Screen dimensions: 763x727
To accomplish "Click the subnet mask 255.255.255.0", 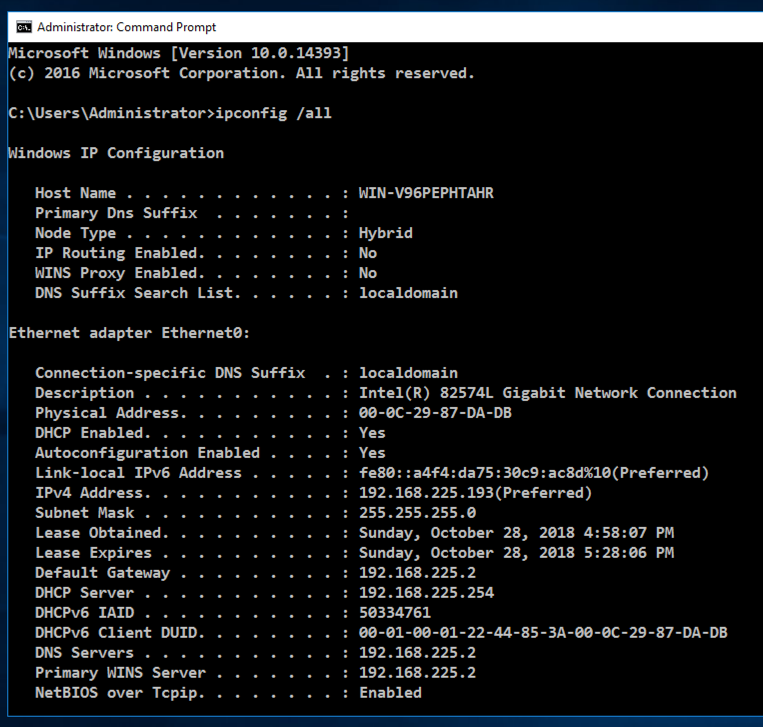I will [x=417, y=513].
